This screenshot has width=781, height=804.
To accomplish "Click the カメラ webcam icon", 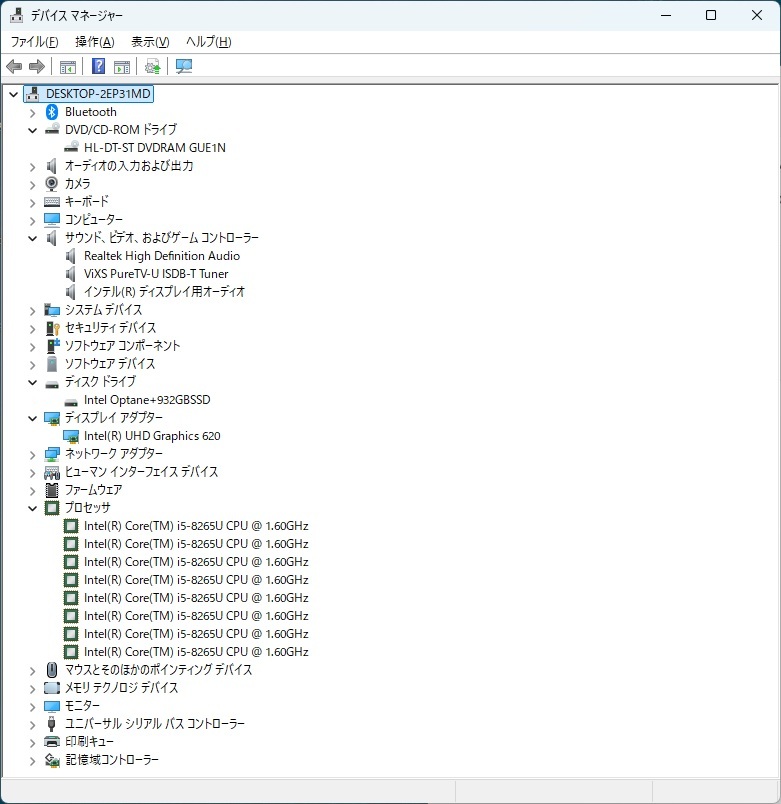I will (x=52, y=184).
